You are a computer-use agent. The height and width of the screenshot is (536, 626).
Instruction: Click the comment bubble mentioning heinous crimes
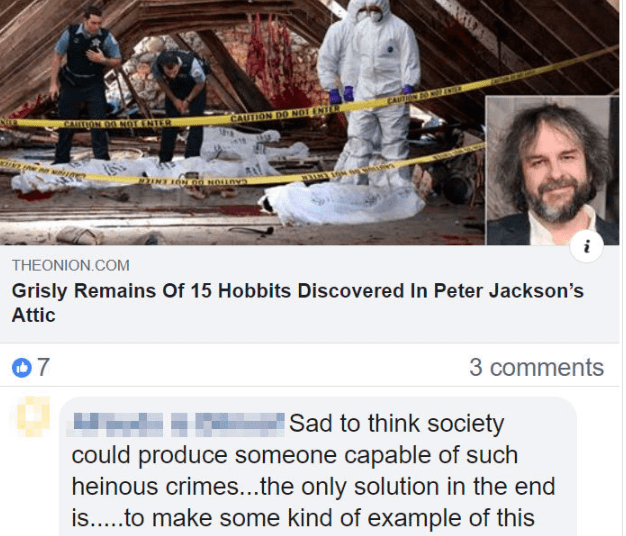click(x=318, y=466)
